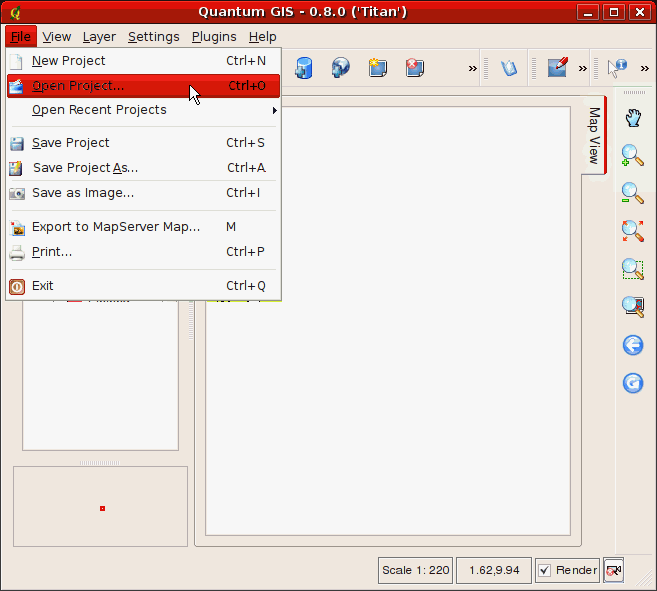Screen dimensions: 657x591
Task: Click the Start Editing pencil icon
Action: coord(558,67)
